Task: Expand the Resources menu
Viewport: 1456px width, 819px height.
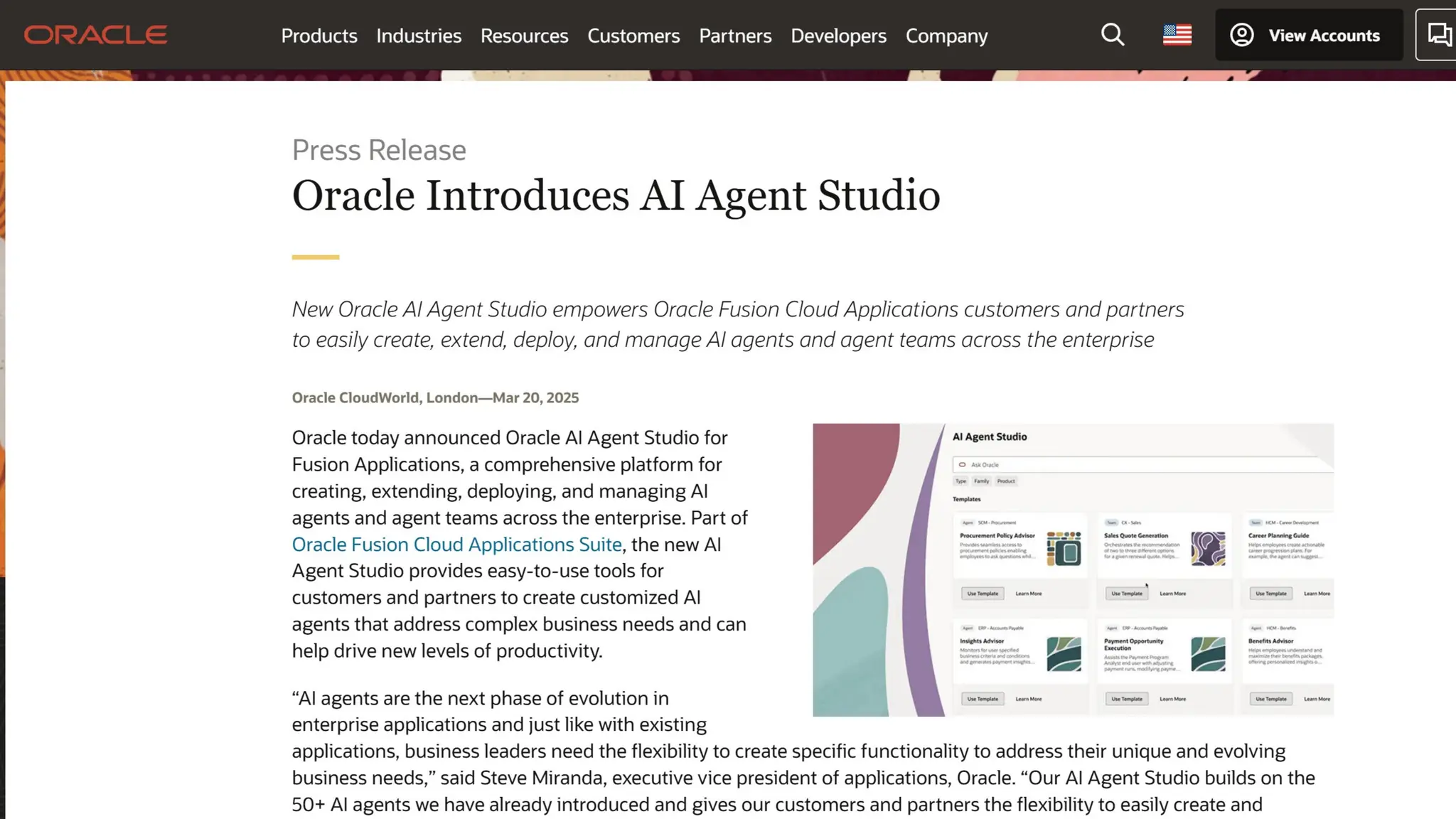Action: tap(524, 36)
